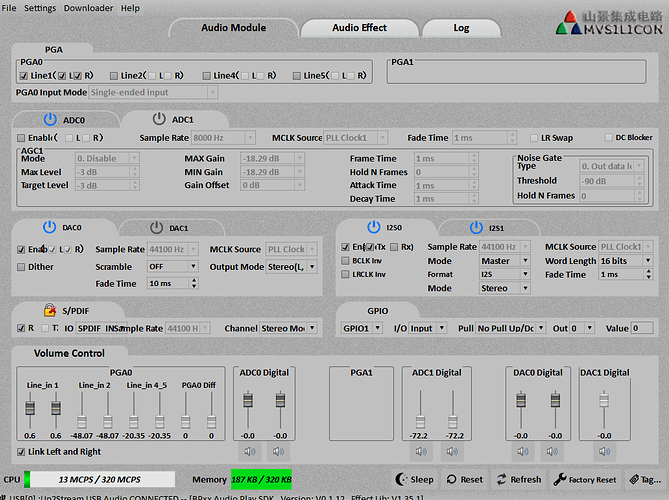Select the Audio Module tab
The image size is (669, 500).
point(233,28)
